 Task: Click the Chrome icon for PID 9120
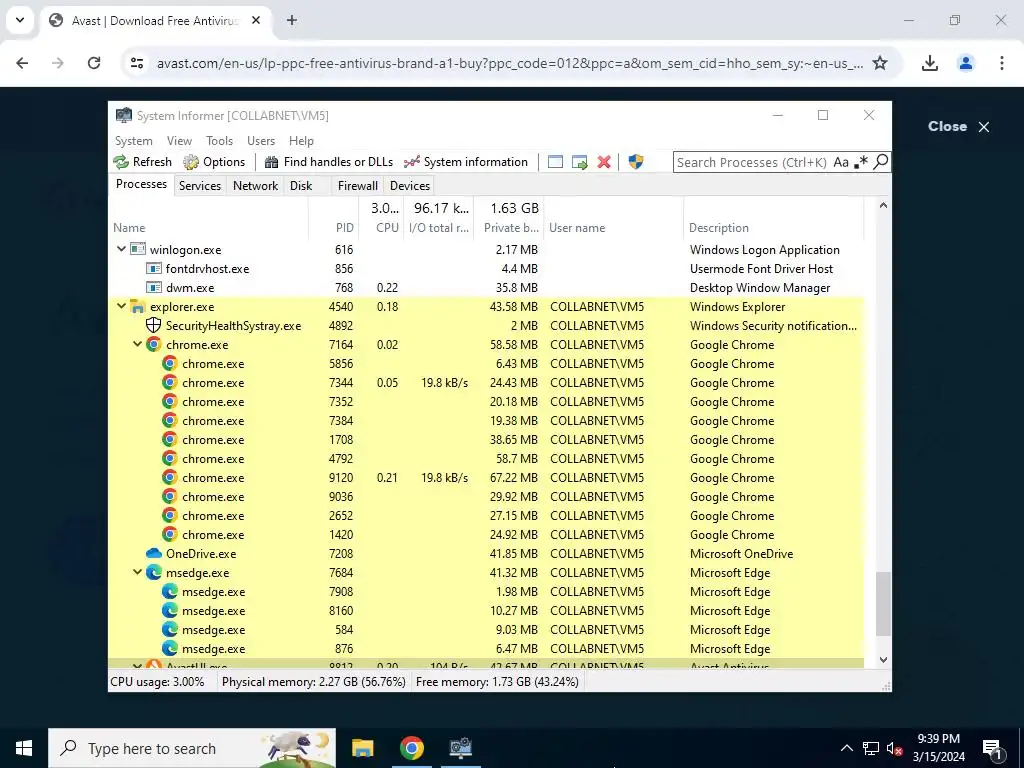coord(170,477)
